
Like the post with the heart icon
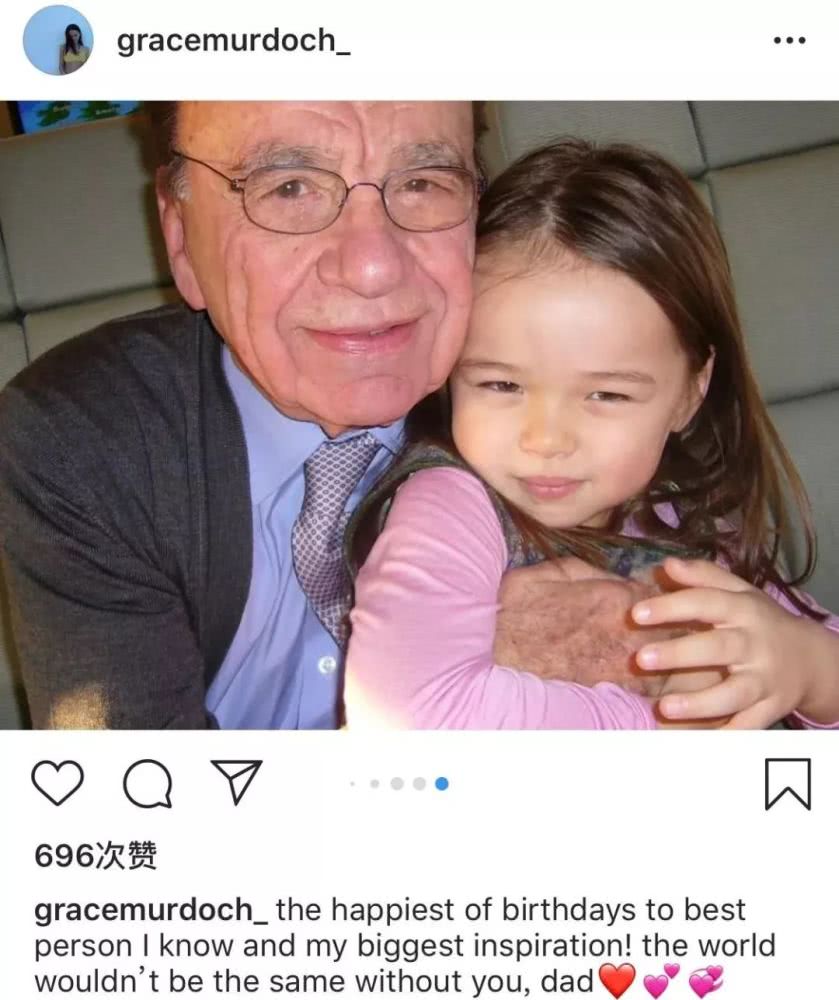tap(57, 783)
